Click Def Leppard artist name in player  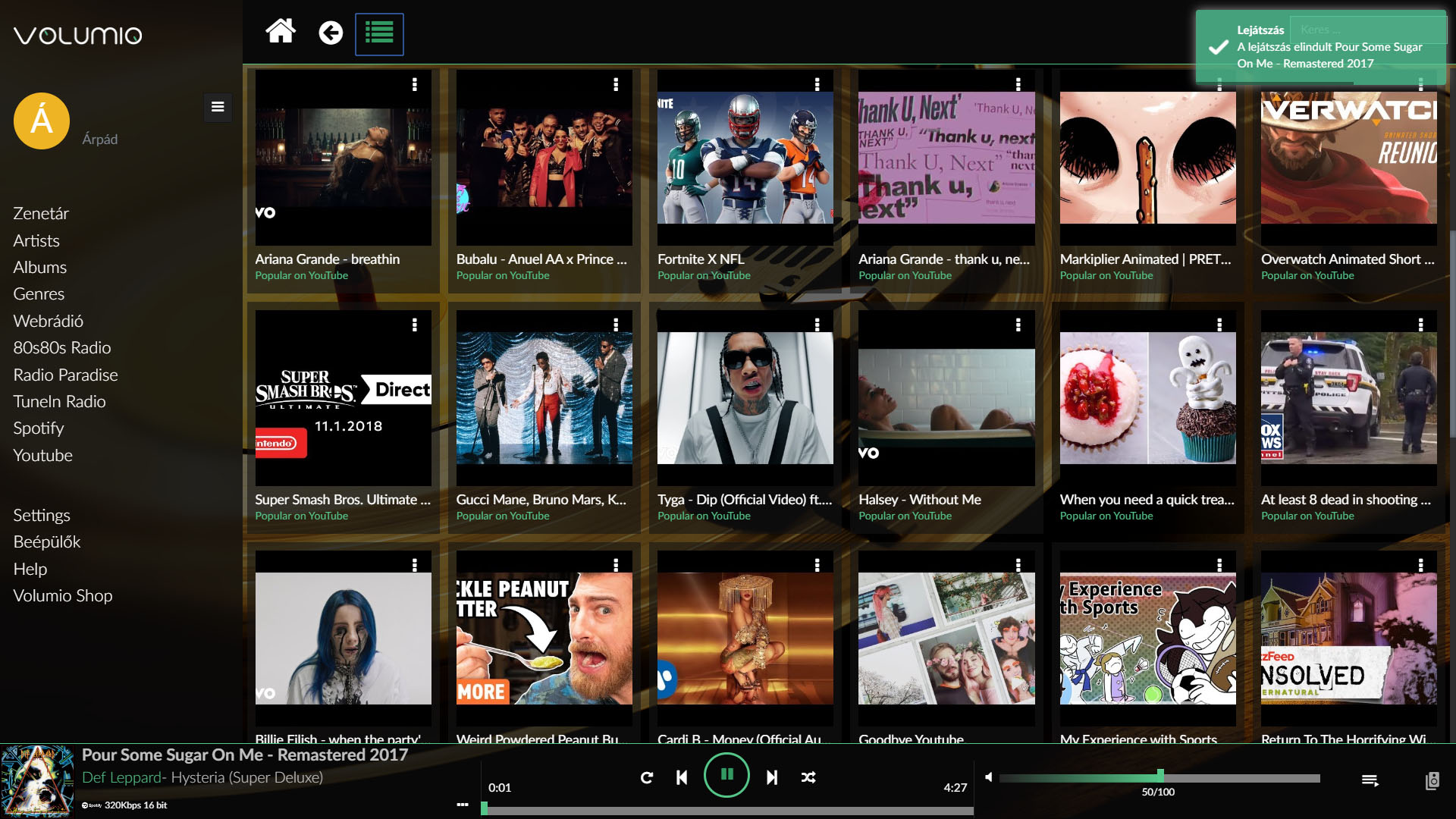[x=121, y=777]
